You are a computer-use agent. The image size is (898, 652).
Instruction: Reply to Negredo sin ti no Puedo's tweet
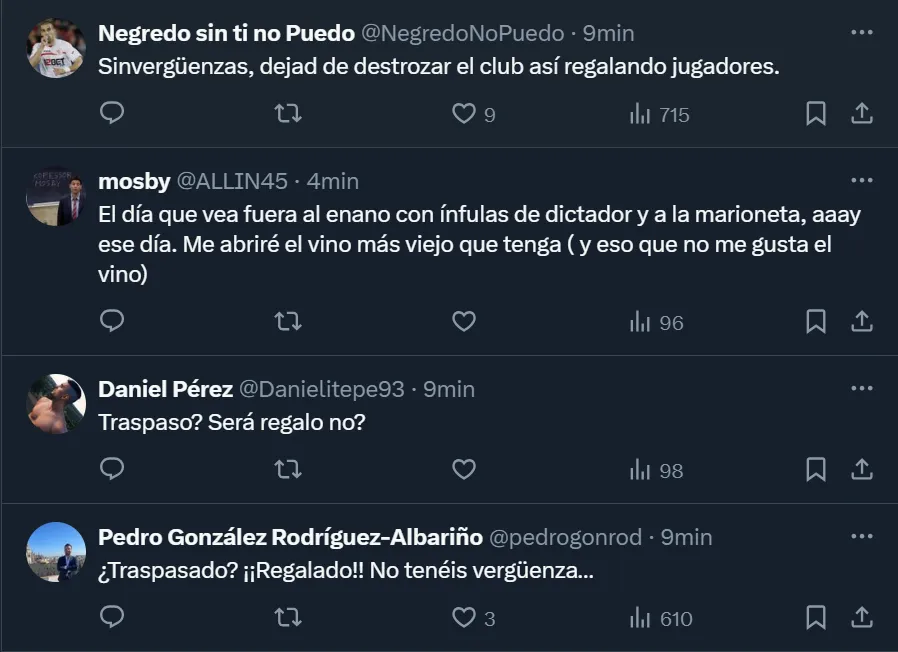113,114
